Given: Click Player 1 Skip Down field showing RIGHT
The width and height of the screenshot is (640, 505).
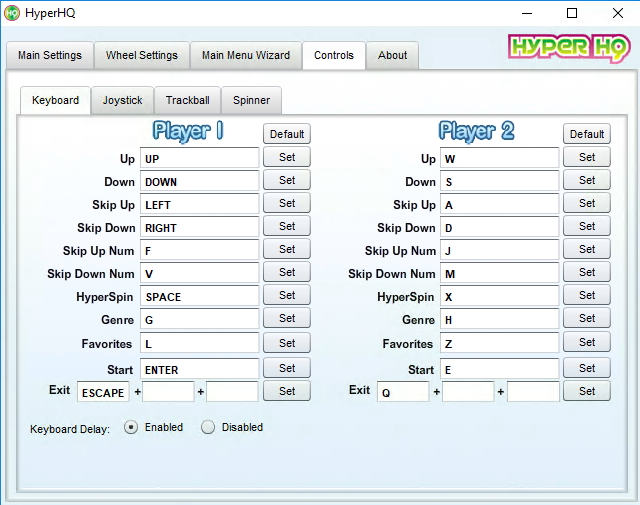Looking at the screenshot, I should click(200, 227).
